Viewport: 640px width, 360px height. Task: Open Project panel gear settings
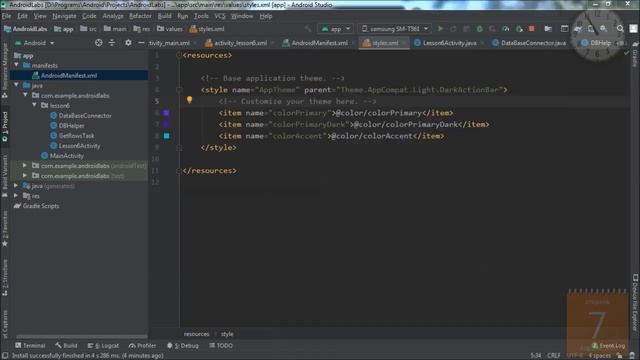click(128, 43)
